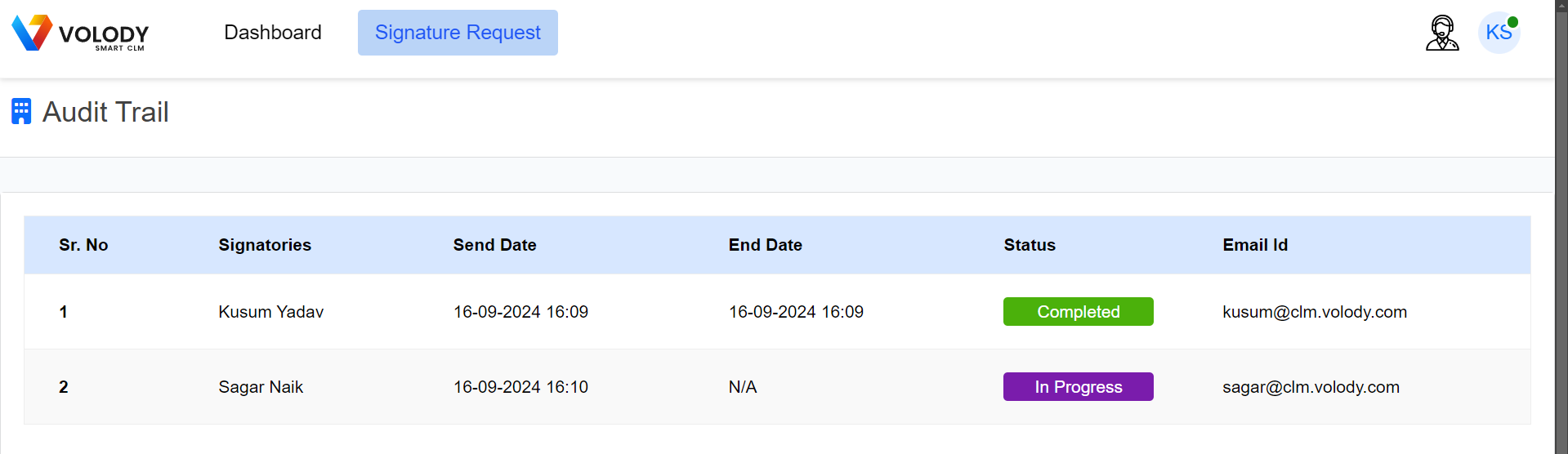Click the In Progress status badge

click(x=1078, y=387)
